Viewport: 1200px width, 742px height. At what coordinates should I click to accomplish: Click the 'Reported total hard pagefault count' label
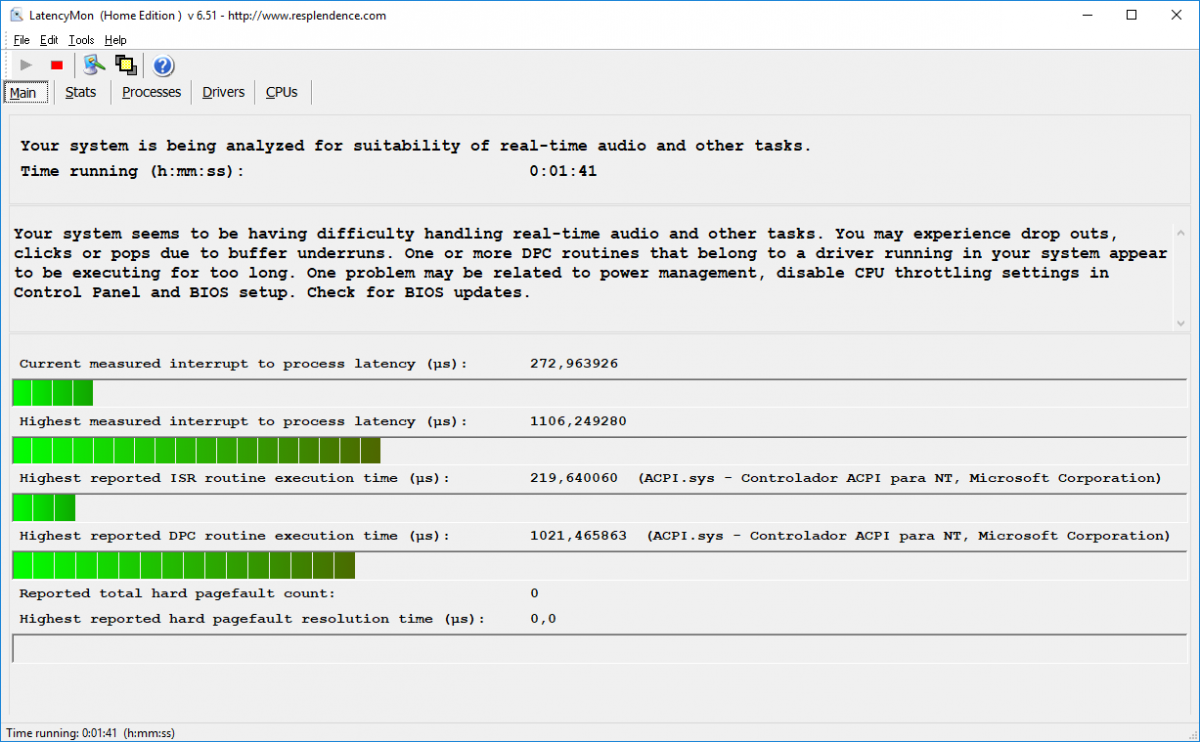tap(177, 593)
